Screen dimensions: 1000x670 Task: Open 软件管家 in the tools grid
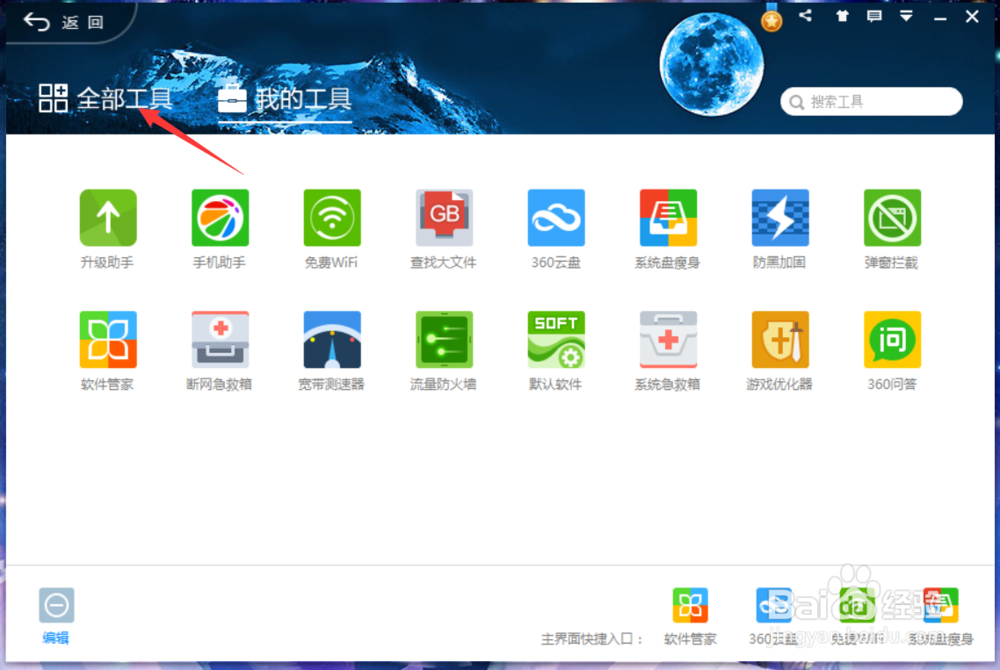(x=108, y=340)
